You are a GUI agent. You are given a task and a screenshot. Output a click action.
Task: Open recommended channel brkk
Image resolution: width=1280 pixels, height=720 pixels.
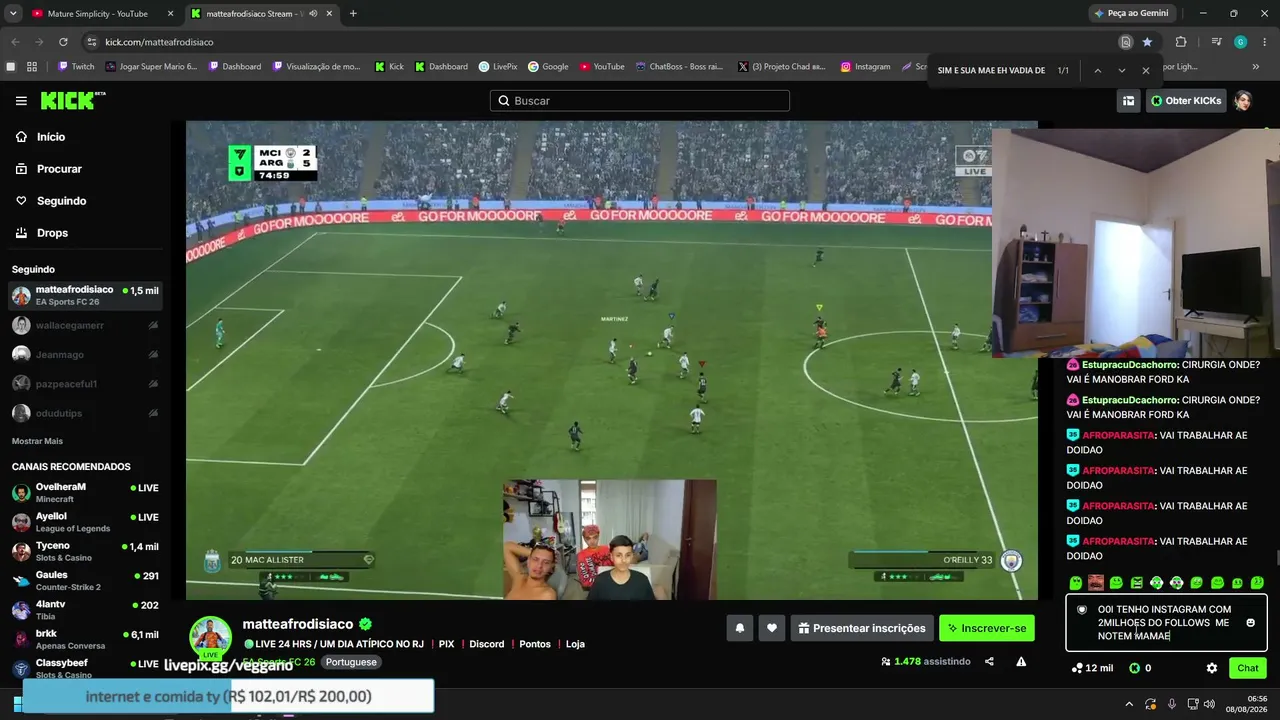pos(85,639)
